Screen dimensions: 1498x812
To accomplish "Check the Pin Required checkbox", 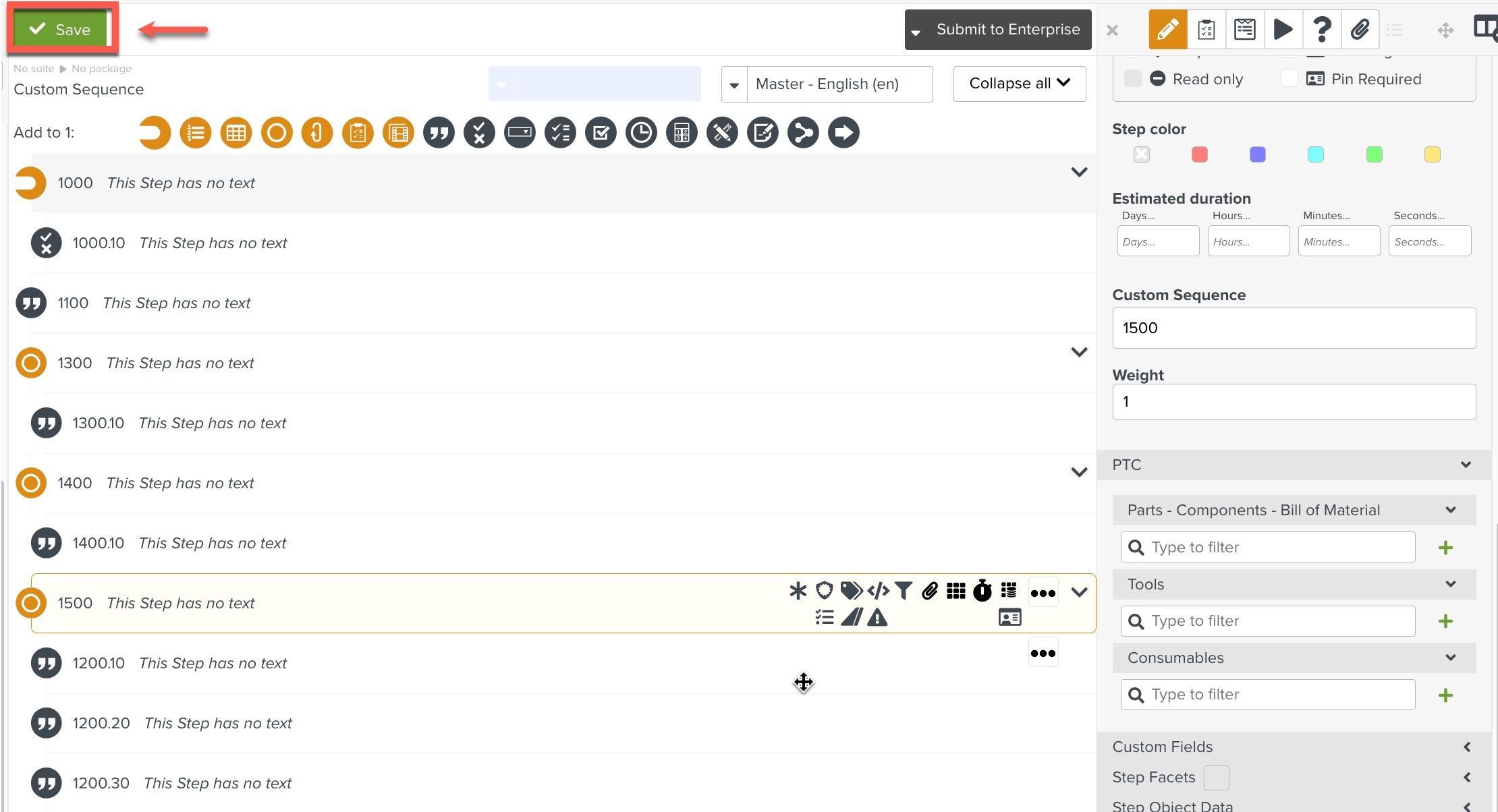I will 1289,79.
